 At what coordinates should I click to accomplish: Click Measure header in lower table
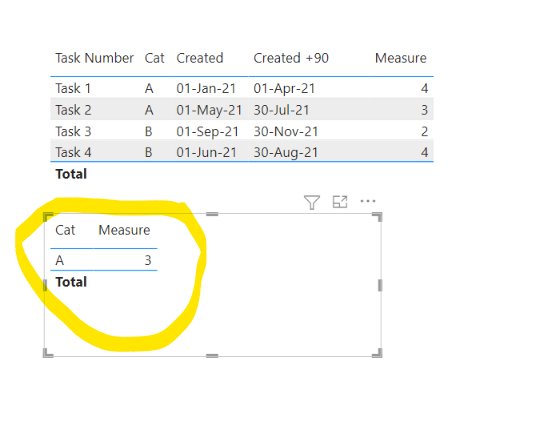124,230
